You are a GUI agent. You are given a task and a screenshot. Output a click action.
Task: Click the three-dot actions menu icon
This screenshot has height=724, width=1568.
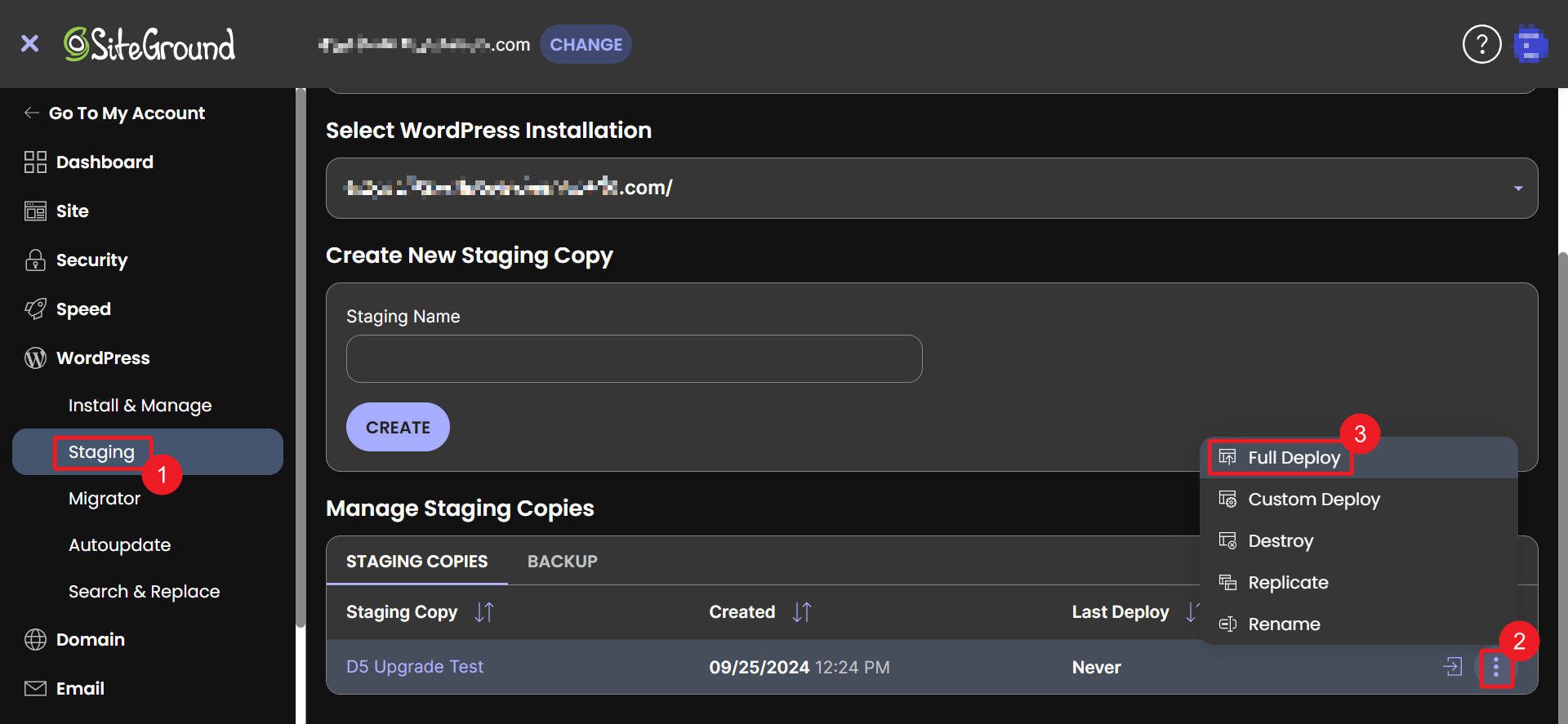pos(1495,668)
